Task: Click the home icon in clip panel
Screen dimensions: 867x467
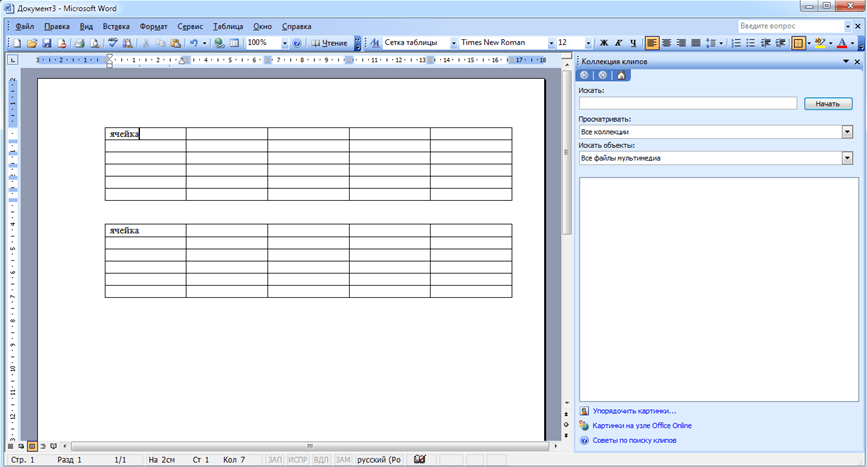Action: (621, 75)
